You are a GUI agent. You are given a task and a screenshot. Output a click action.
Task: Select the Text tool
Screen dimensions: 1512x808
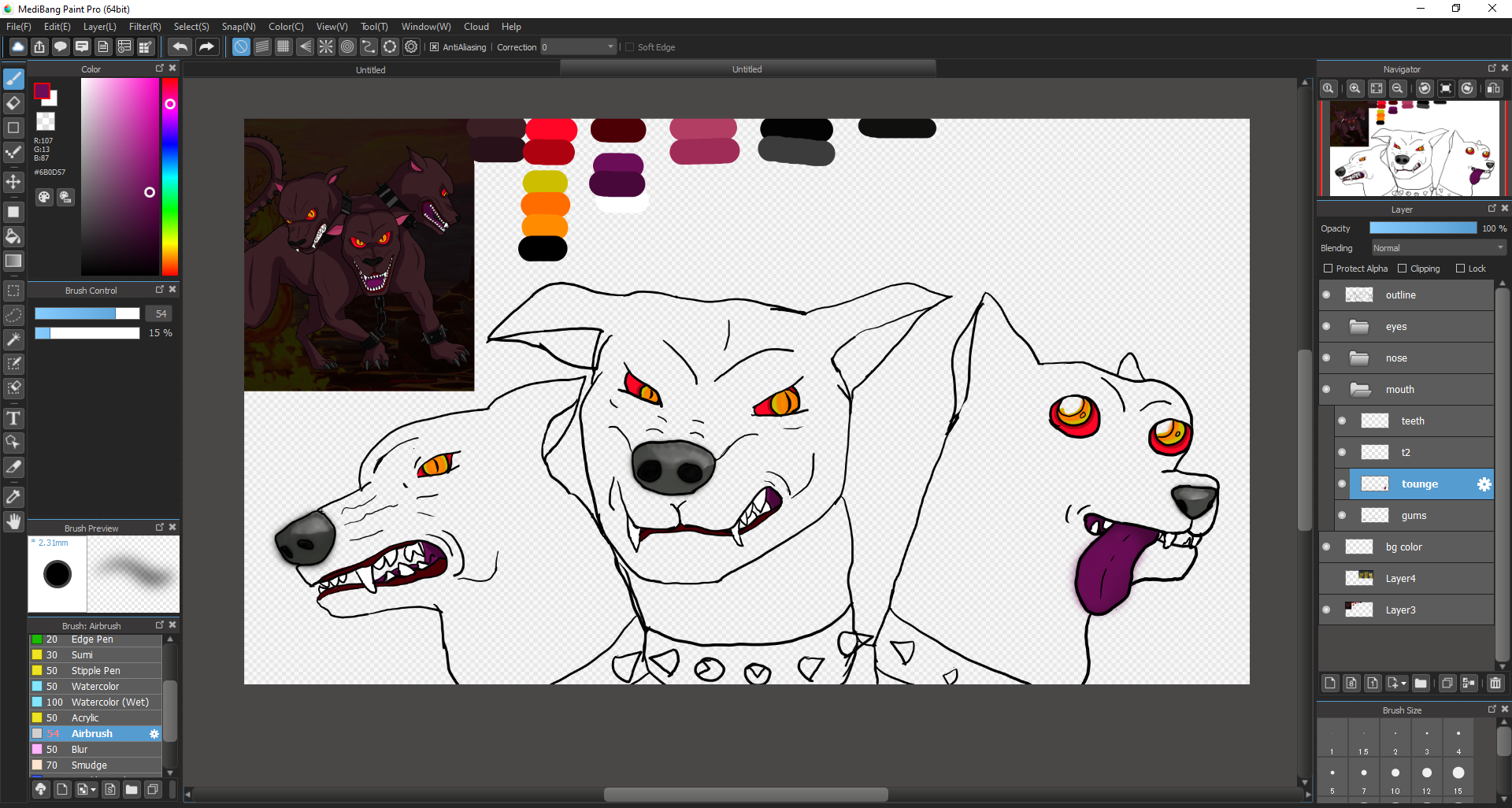click(13, 418)
